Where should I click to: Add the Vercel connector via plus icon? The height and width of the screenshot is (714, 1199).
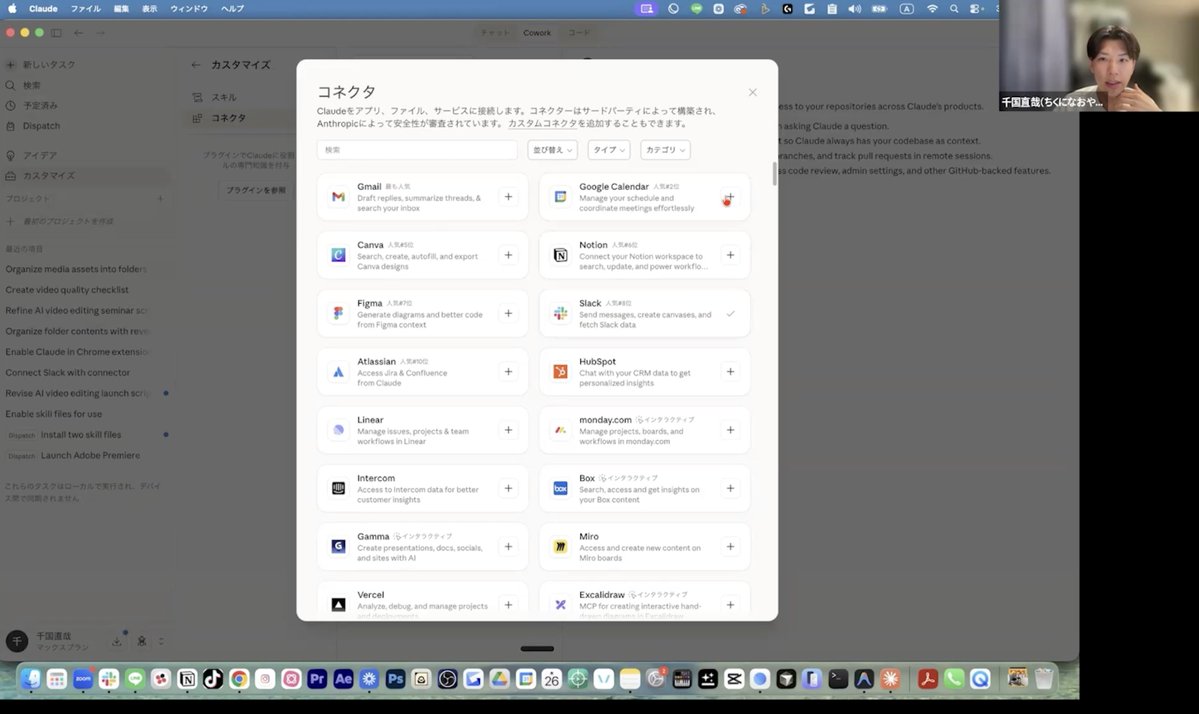click(x=508, y=605)
